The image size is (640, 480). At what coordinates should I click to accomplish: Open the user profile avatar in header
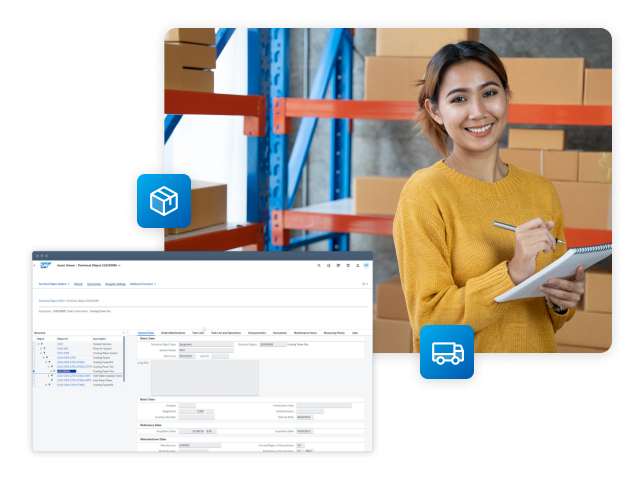click(366, 265)
